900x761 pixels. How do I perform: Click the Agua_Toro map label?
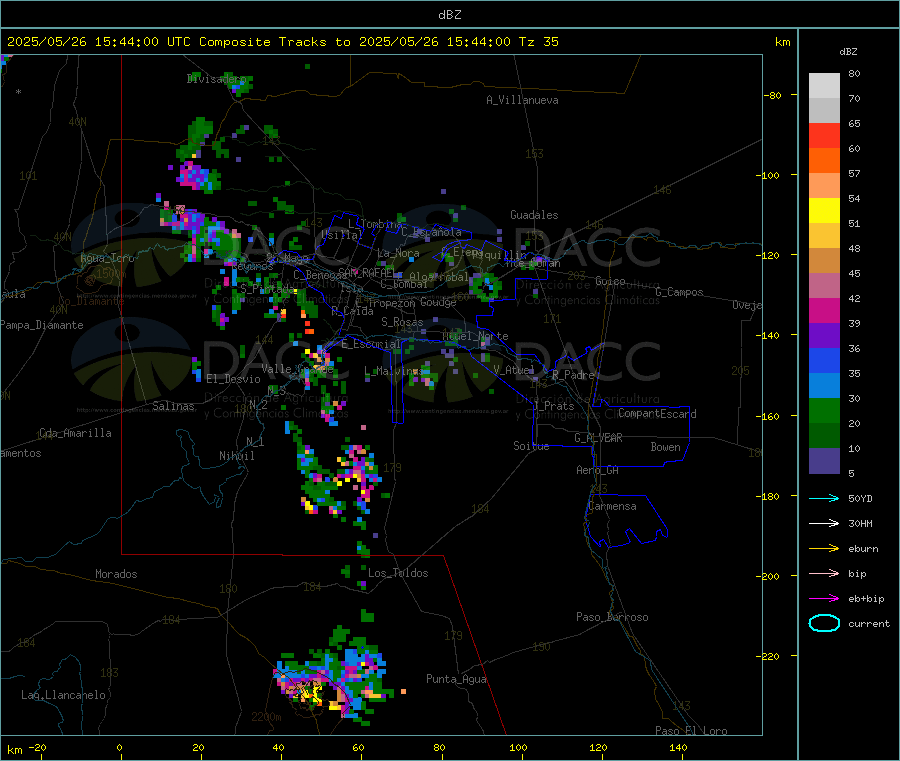(107, 258)
